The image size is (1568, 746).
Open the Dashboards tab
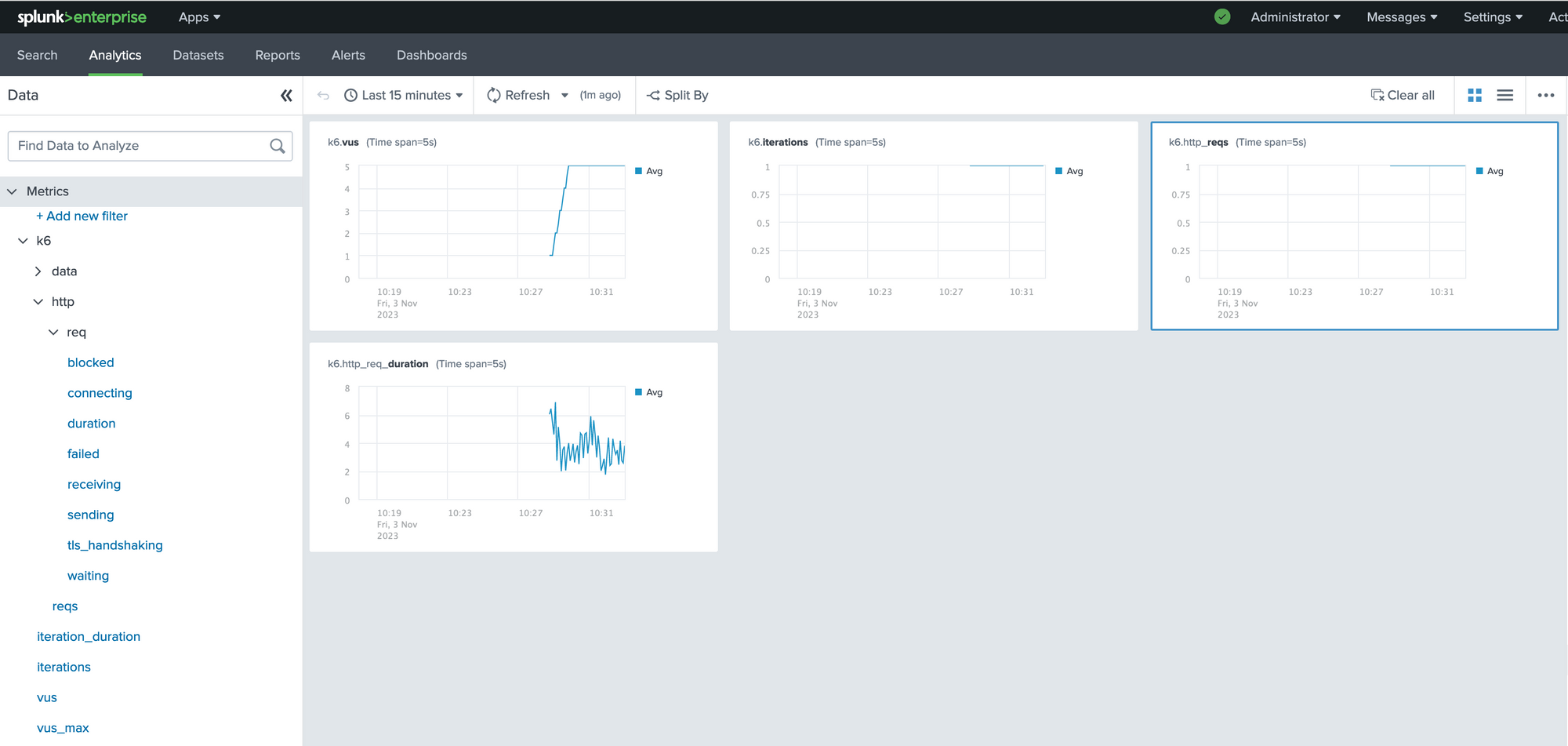(432, 55)
